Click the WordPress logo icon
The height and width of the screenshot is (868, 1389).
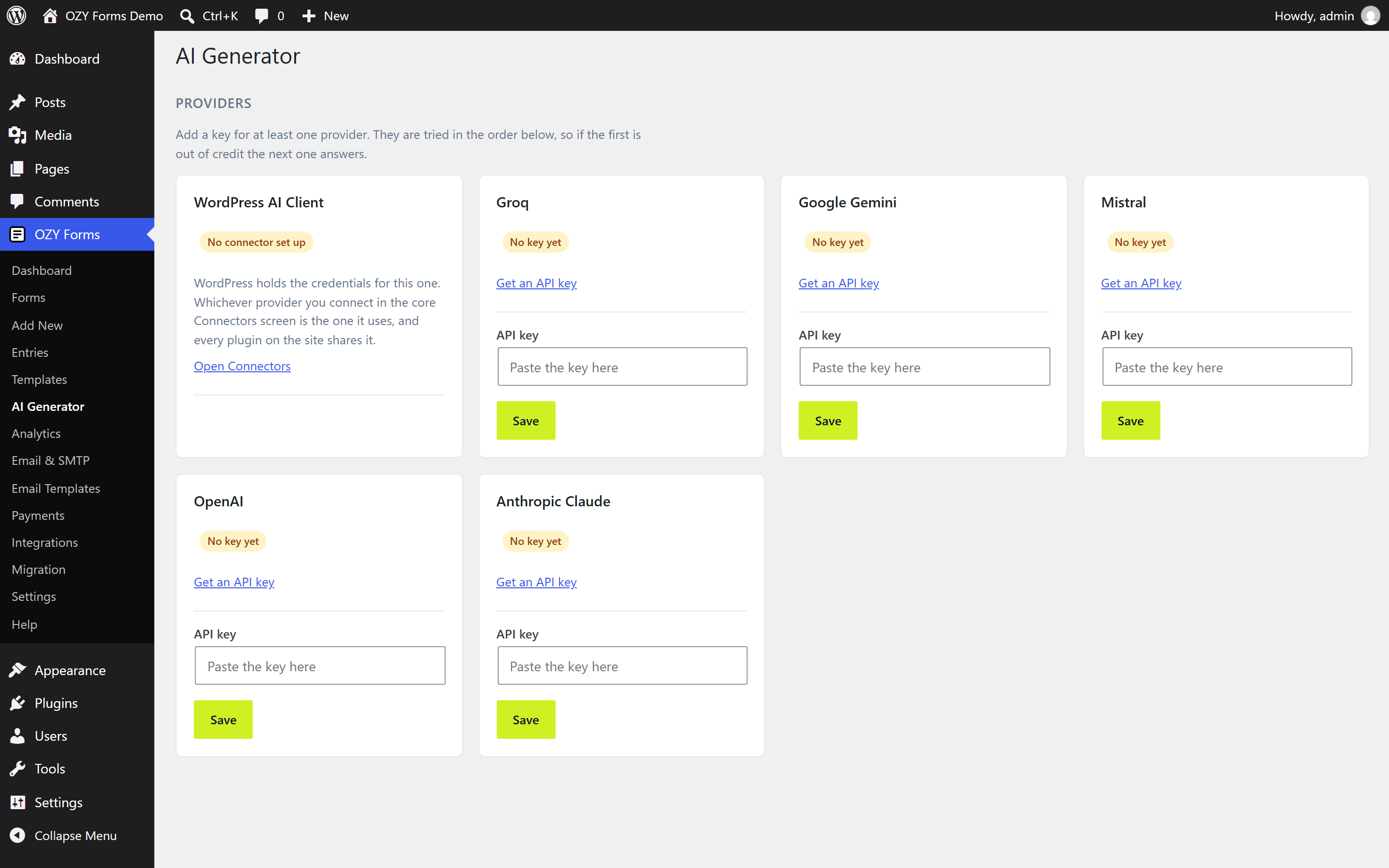[x=17, y=15]
